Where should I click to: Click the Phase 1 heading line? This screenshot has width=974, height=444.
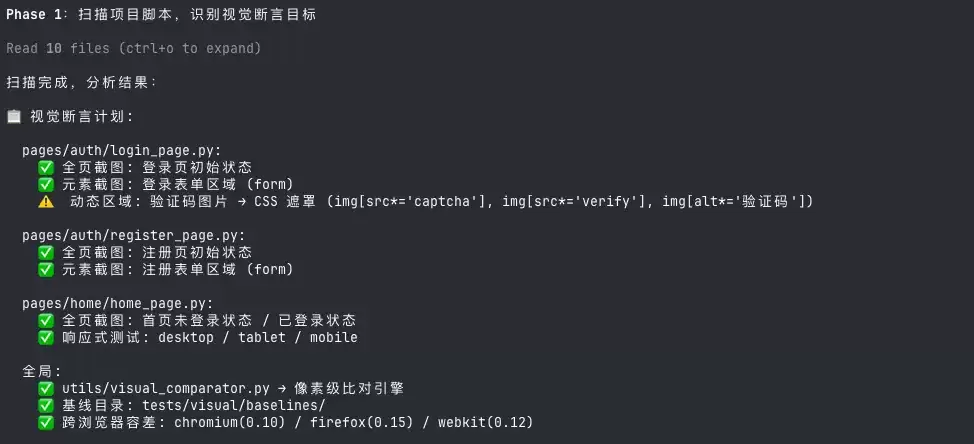[162, 15]
